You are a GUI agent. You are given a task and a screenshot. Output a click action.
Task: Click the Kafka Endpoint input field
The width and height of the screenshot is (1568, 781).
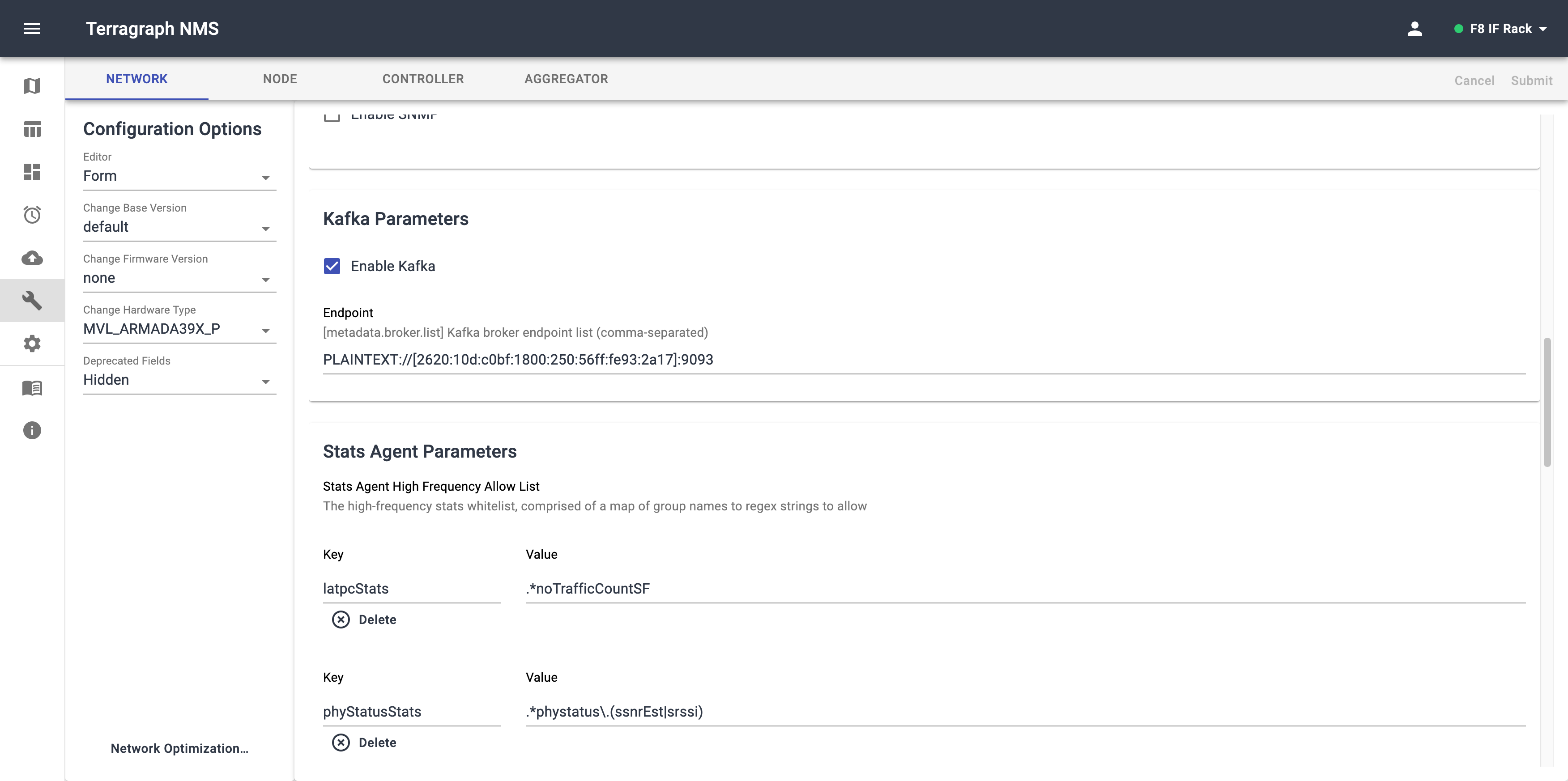click(x=924, y=360)
